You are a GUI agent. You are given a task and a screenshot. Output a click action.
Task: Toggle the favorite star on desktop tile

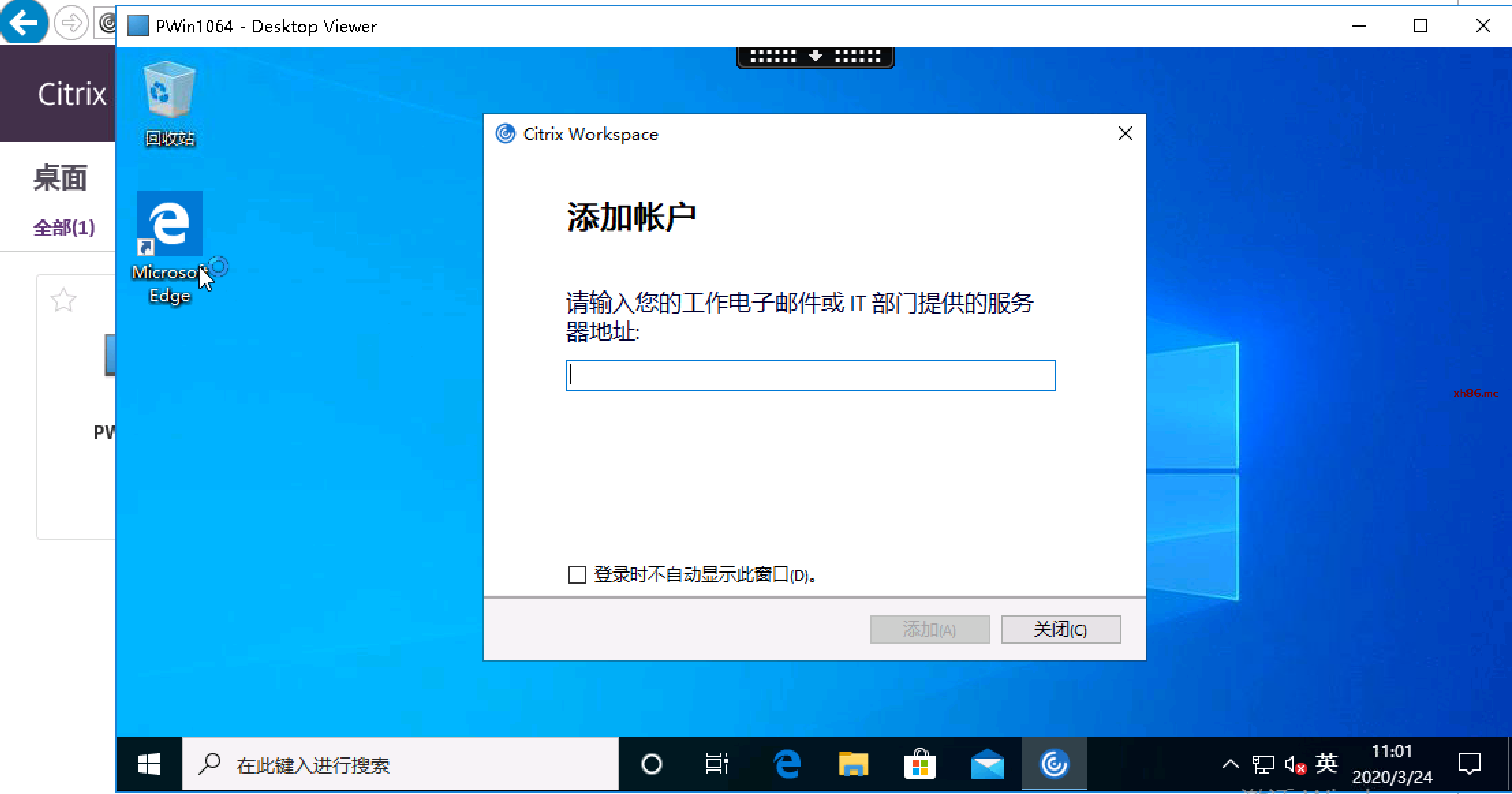(x=63, y=300)
